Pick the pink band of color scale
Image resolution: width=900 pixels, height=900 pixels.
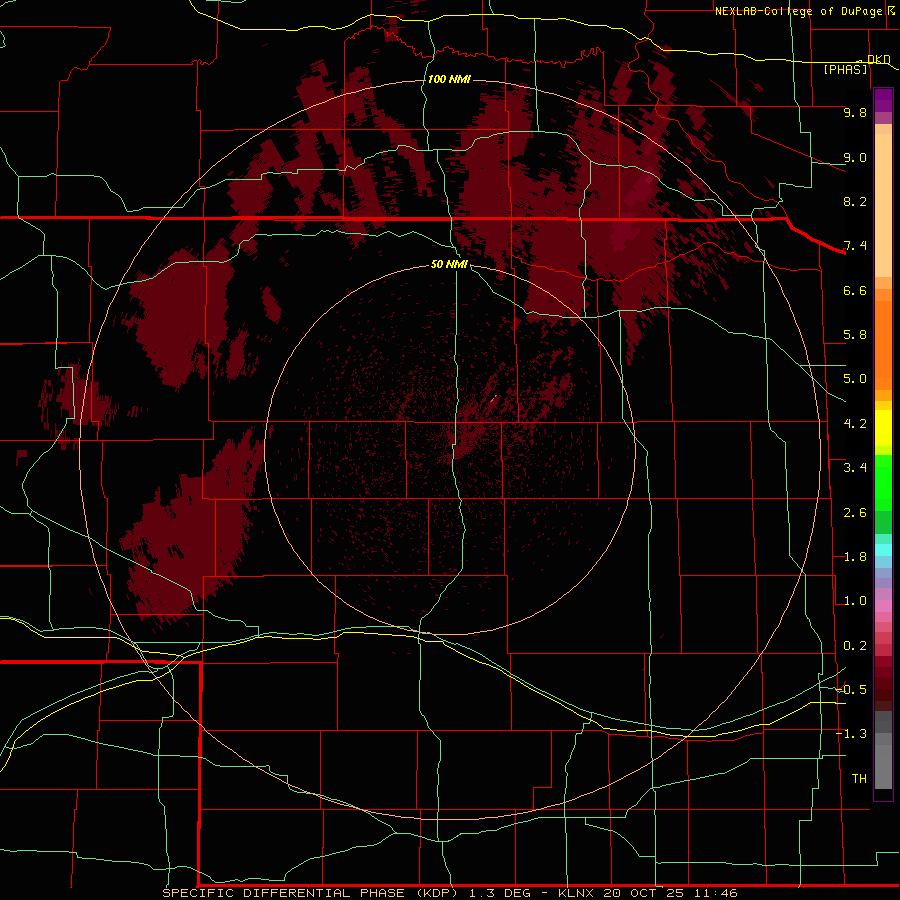click(x=883, y=606)
